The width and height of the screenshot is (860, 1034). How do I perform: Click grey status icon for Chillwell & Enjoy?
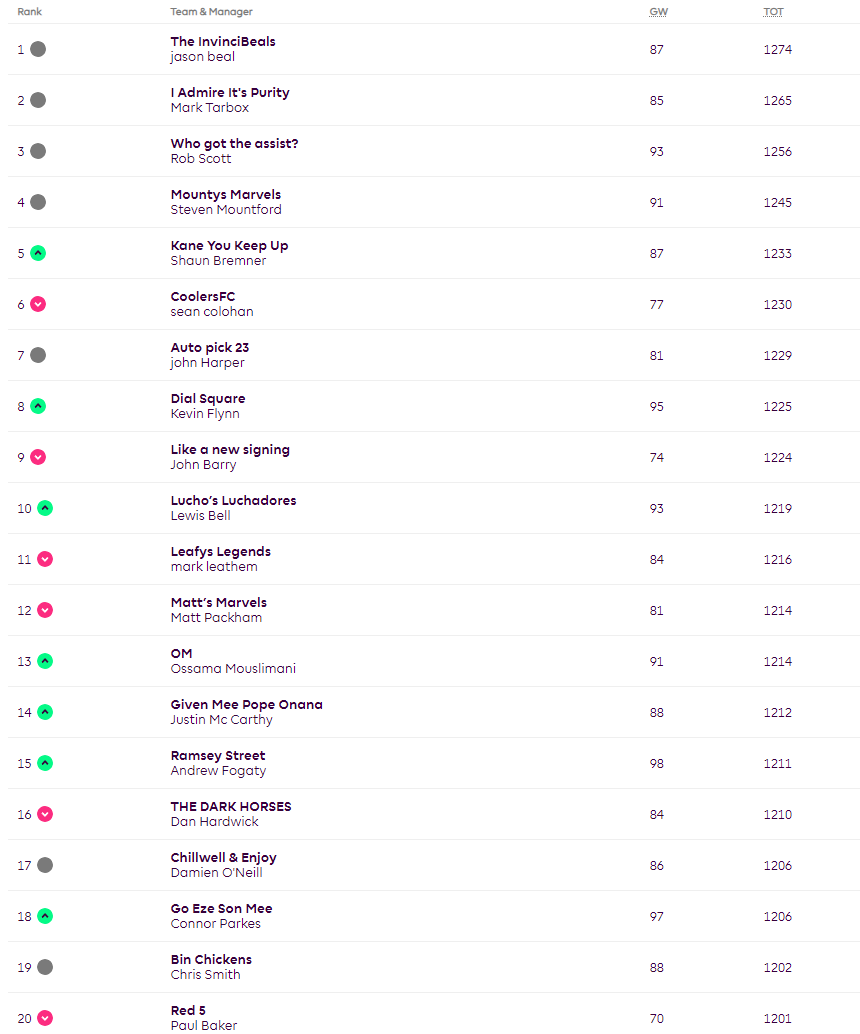click(45, 865)
